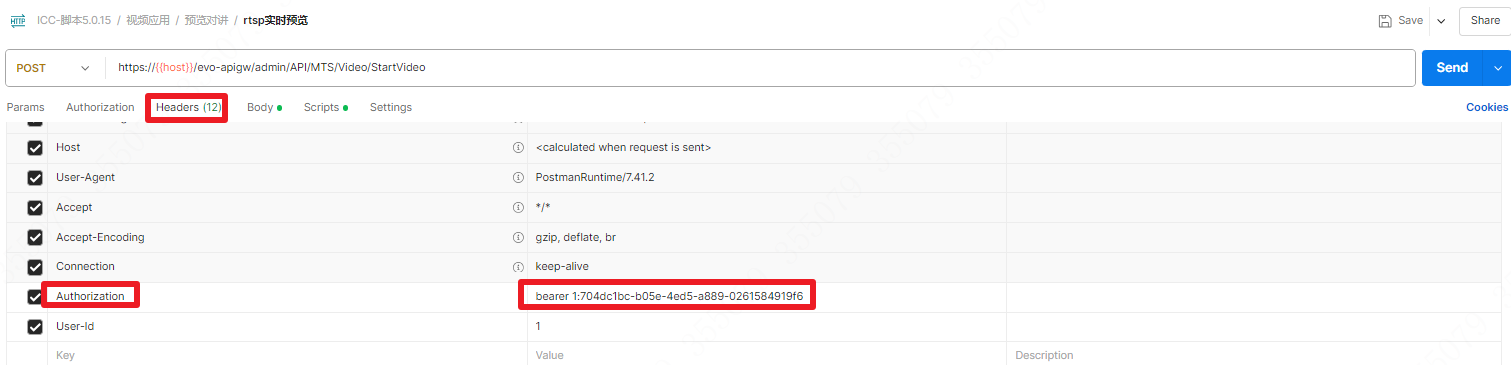Click the Save disk icon

(1384, 21)
